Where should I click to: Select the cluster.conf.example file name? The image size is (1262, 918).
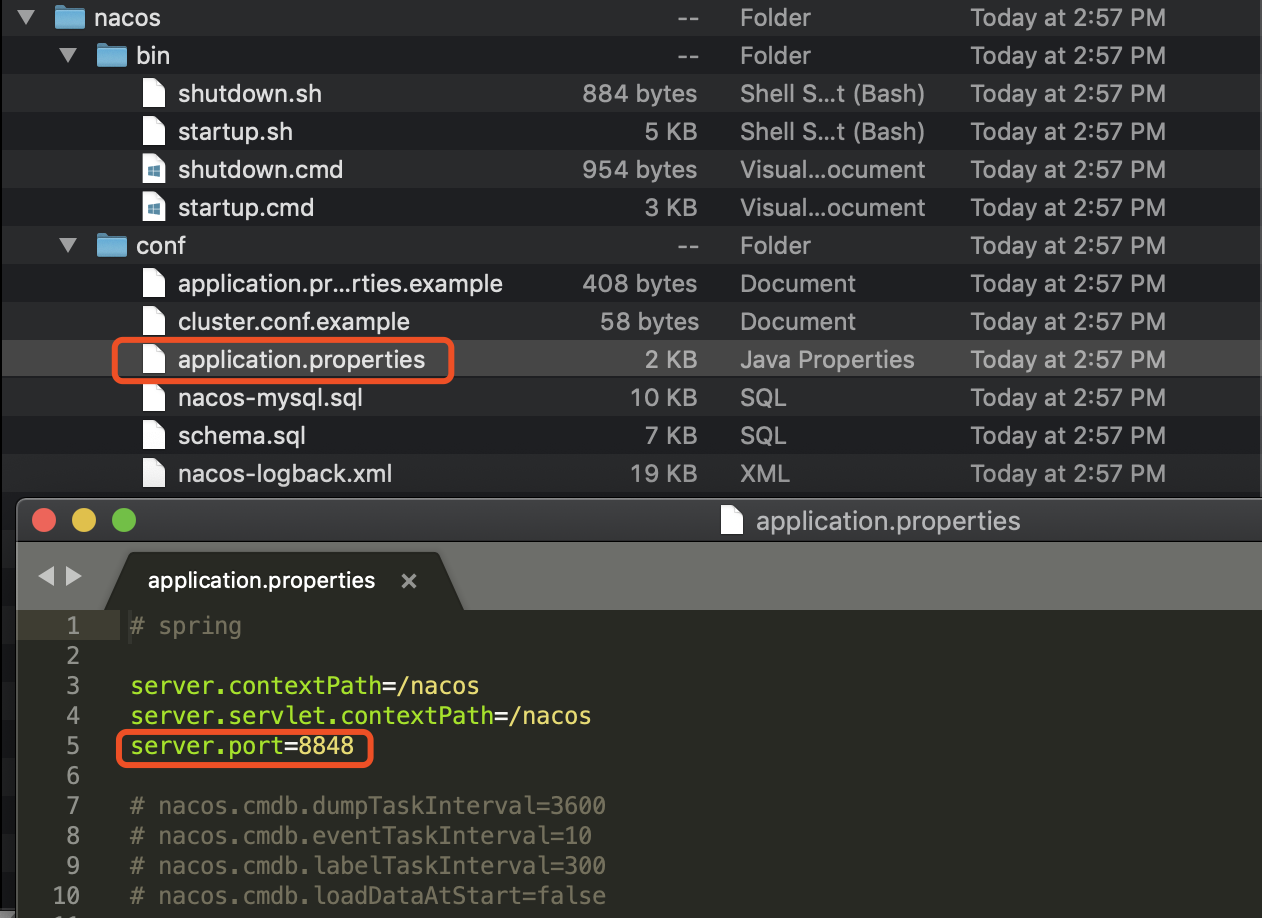[x=294, y=322]
